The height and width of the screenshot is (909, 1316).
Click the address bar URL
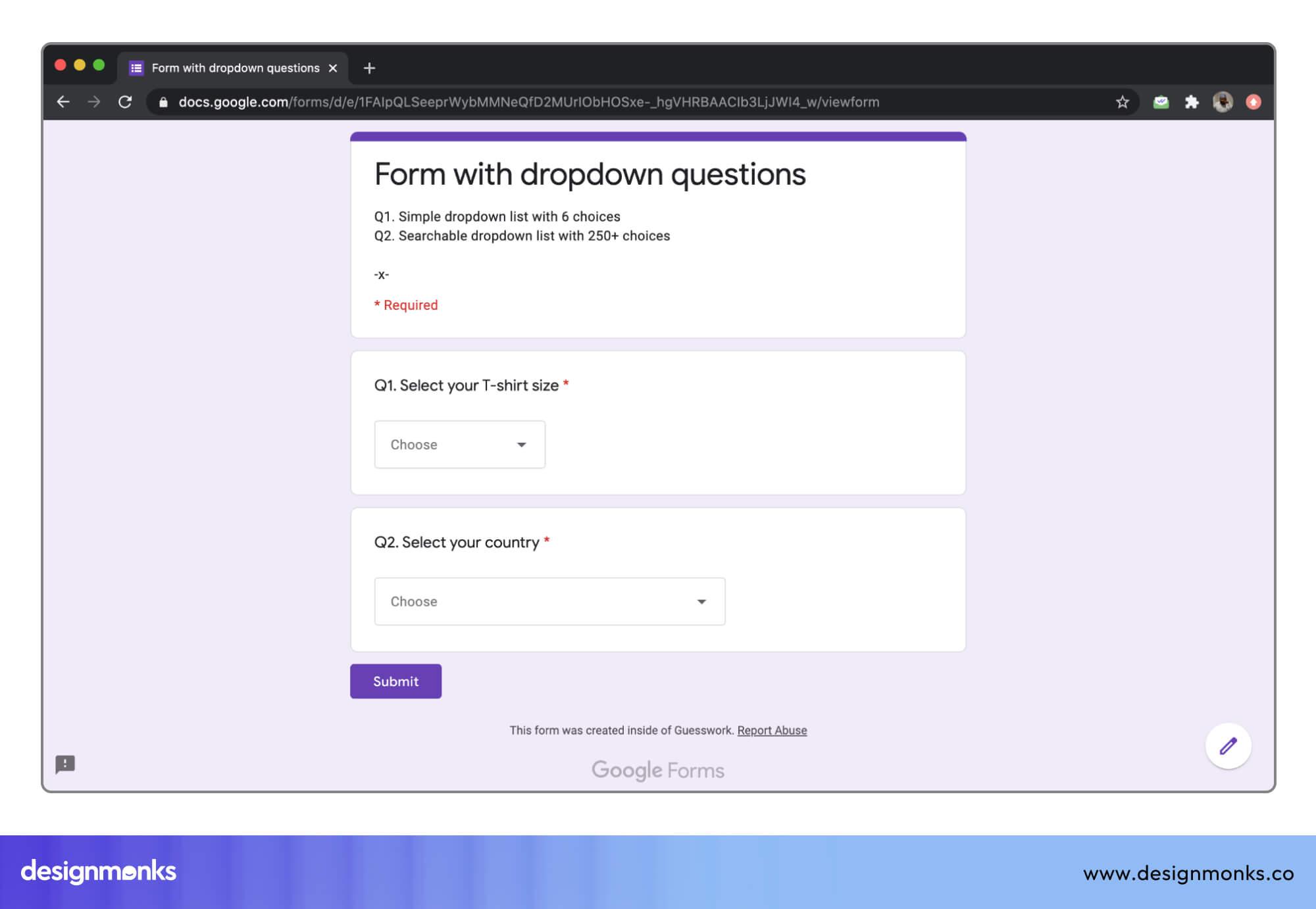[x=528, y=102]
